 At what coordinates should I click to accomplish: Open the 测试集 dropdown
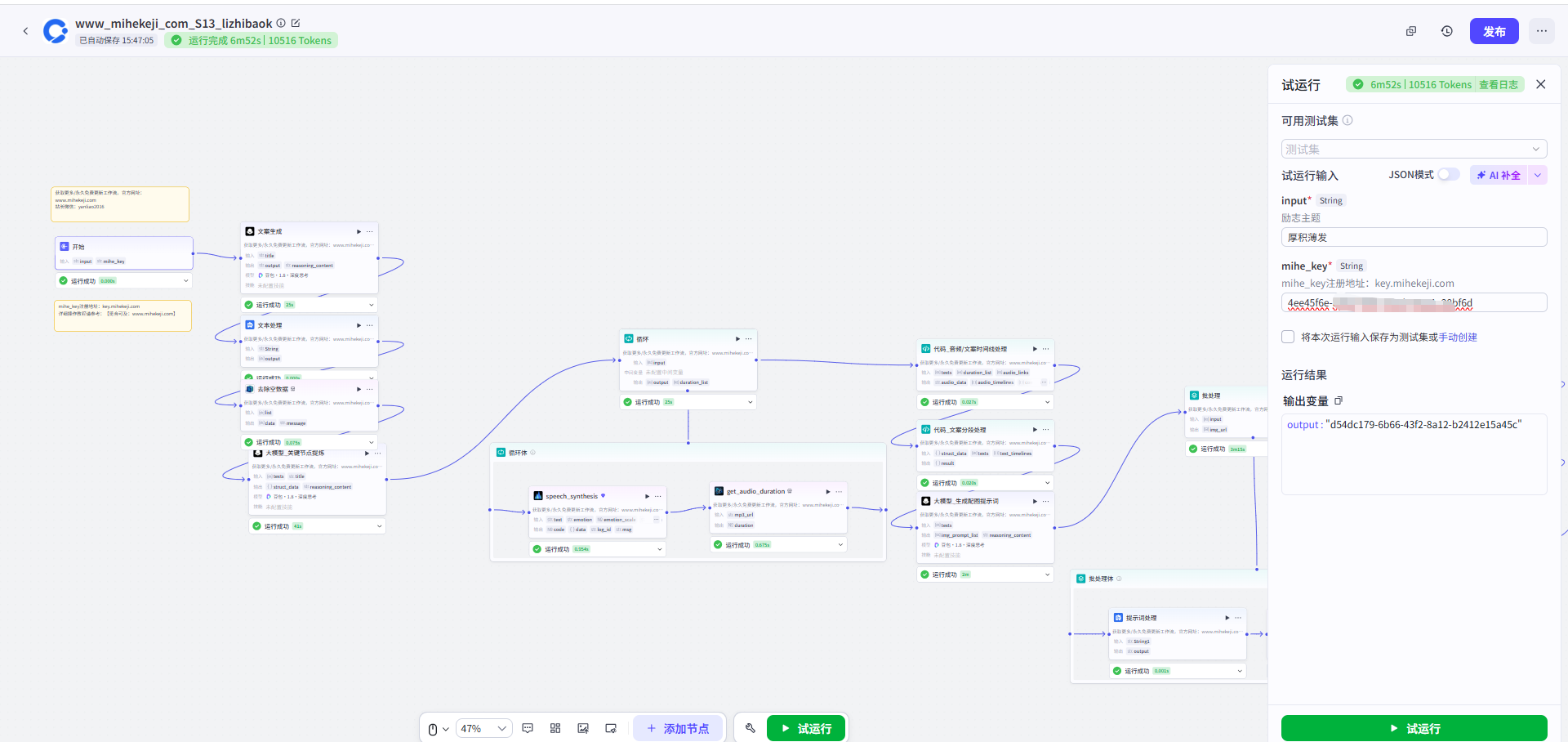pyautogui.click(x=1414, y=149)
